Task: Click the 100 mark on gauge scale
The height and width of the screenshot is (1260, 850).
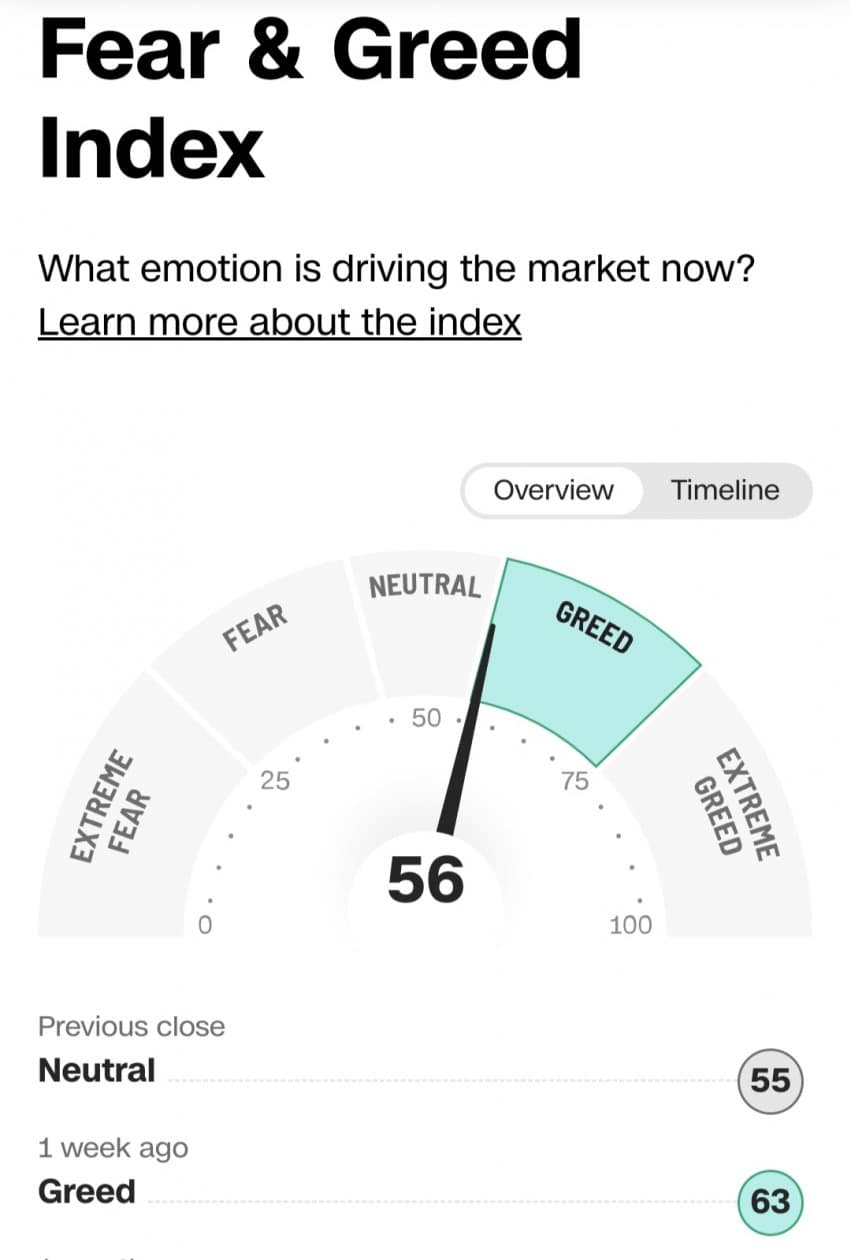Action: [630, 925]
